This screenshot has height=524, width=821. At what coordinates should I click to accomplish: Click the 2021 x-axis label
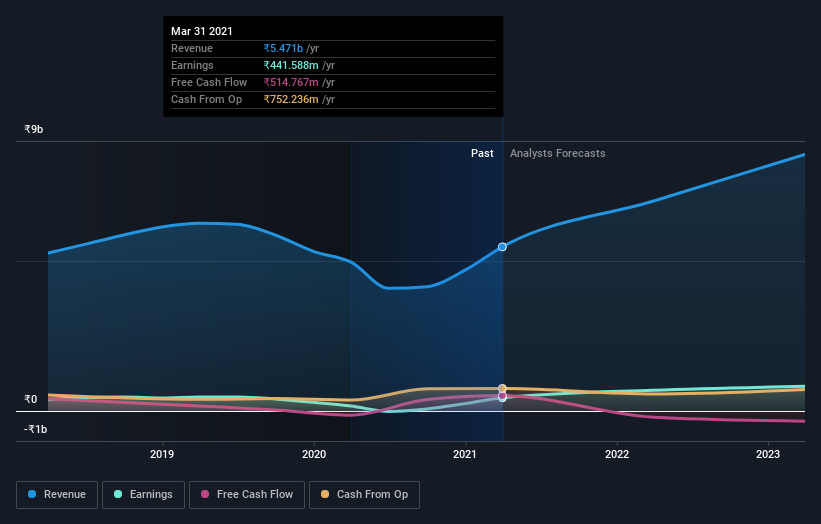pyautogui.click(x=465, y=454)
